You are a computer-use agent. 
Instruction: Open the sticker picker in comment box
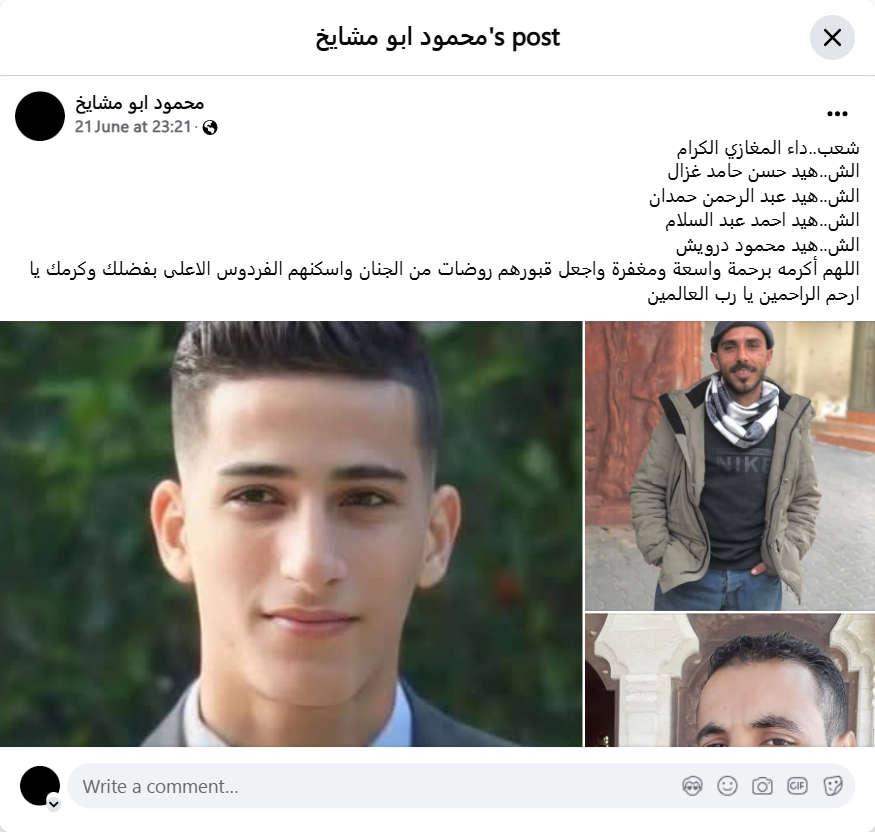tap(832, 786)
